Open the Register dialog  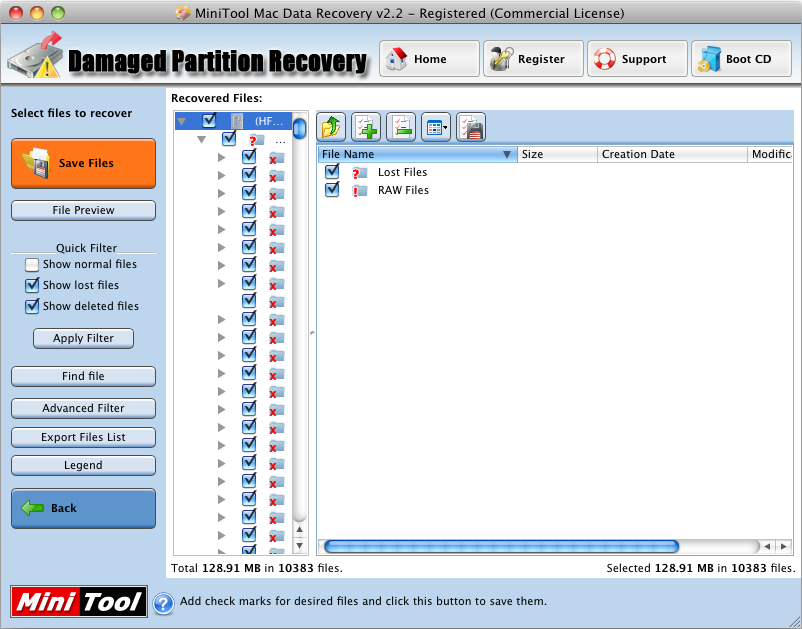point(533,59)
